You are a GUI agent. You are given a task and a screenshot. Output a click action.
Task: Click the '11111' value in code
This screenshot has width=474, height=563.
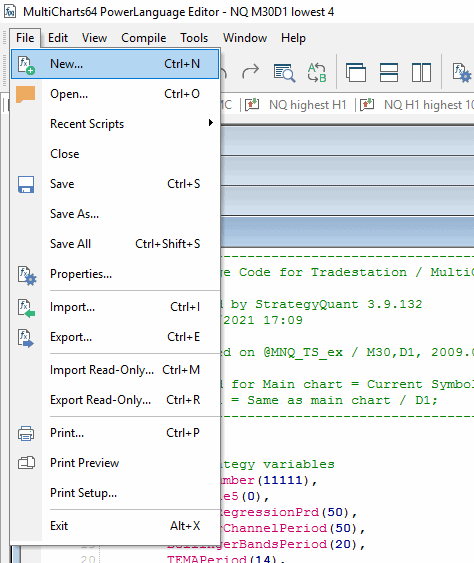coord(283,480)
